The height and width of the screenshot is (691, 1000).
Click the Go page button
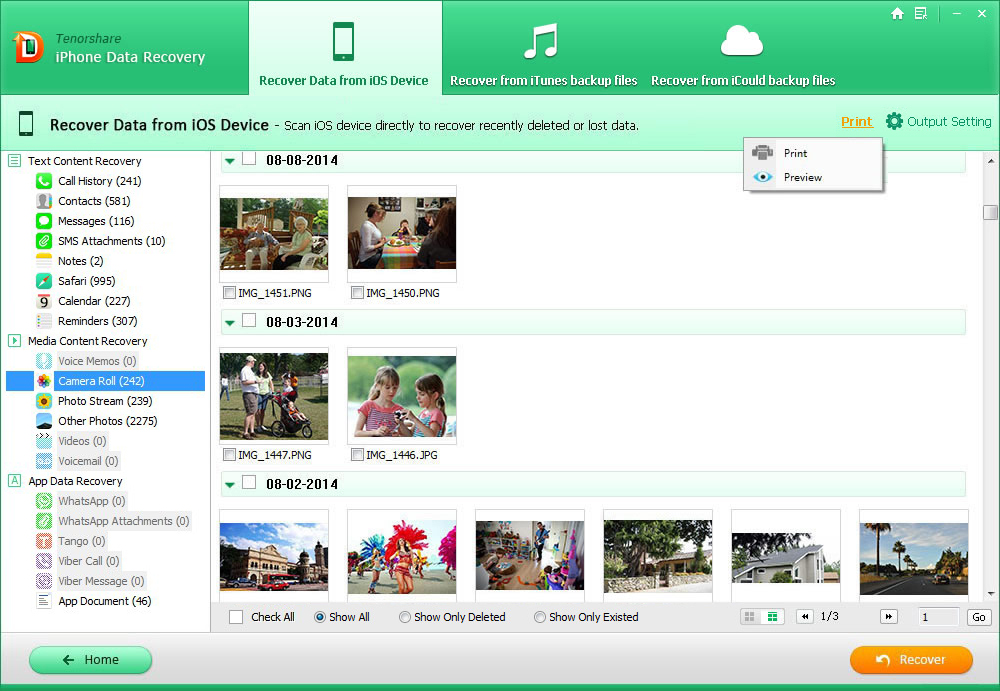point(979,617)
